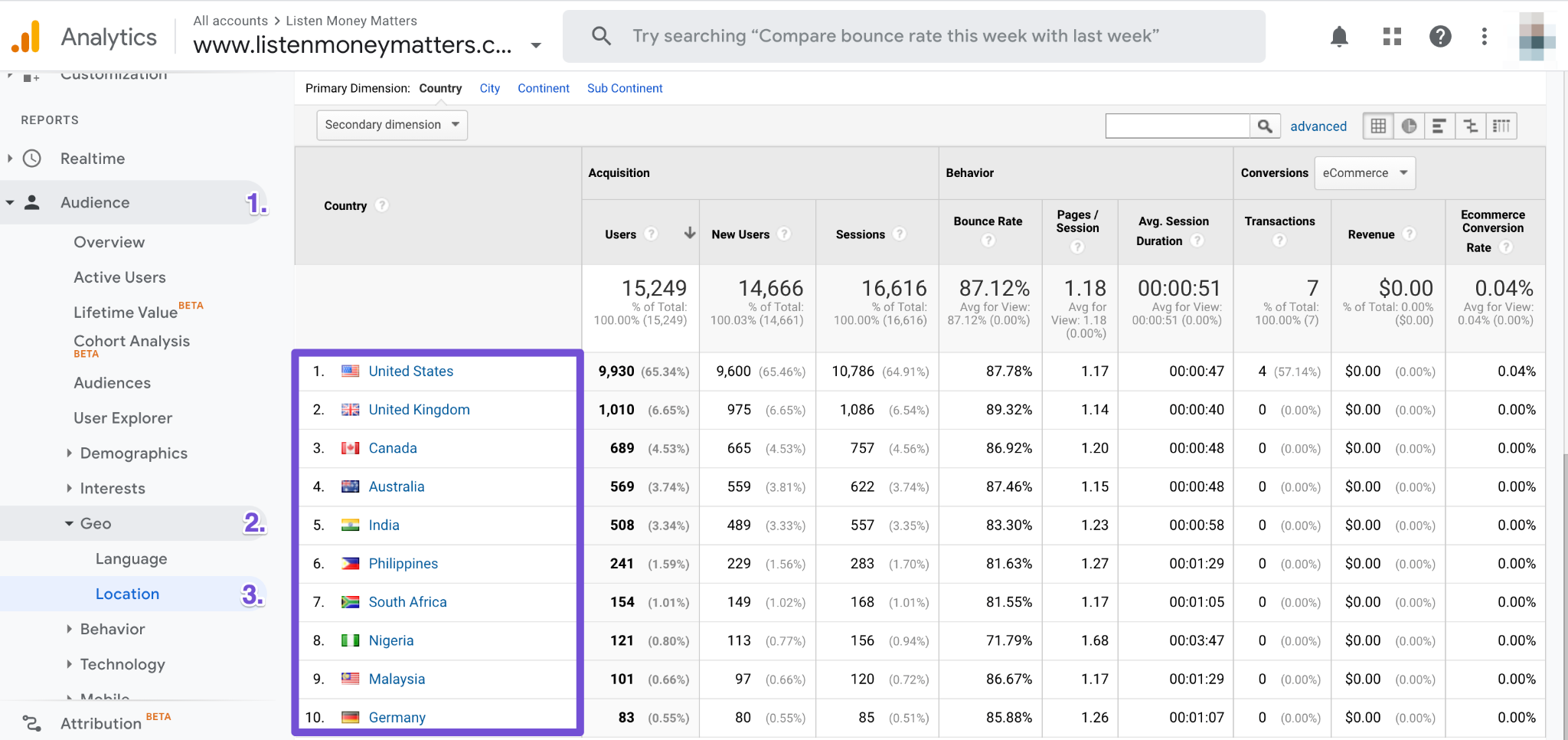The height and width of the screenshot is (740, 1568).
Task: Open the Audience Overview report
Action: click(x=109, y=242)
